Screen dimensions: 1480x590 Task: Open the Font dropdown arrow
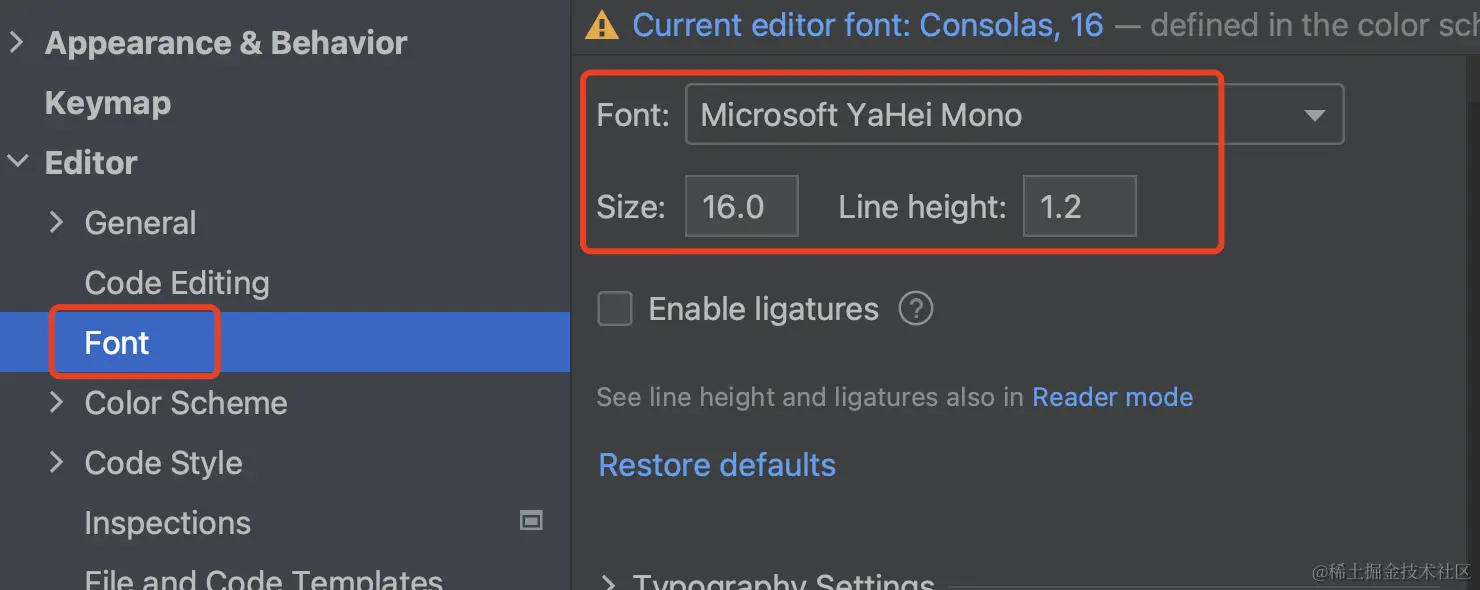1314,116
